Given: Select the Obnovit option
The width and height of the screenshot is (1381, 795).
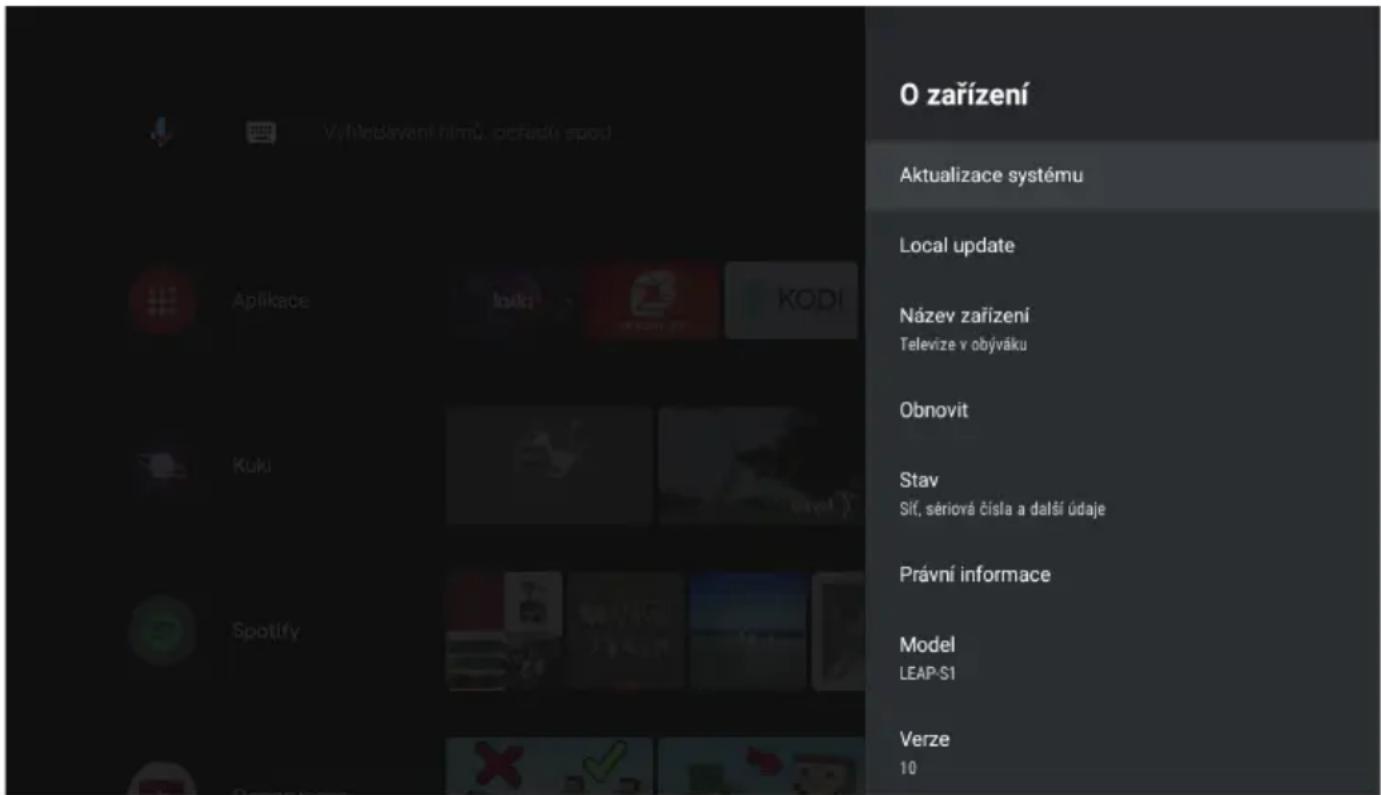Looking at the screenshot, I should pyautogui.click(x=1122, y=410).
